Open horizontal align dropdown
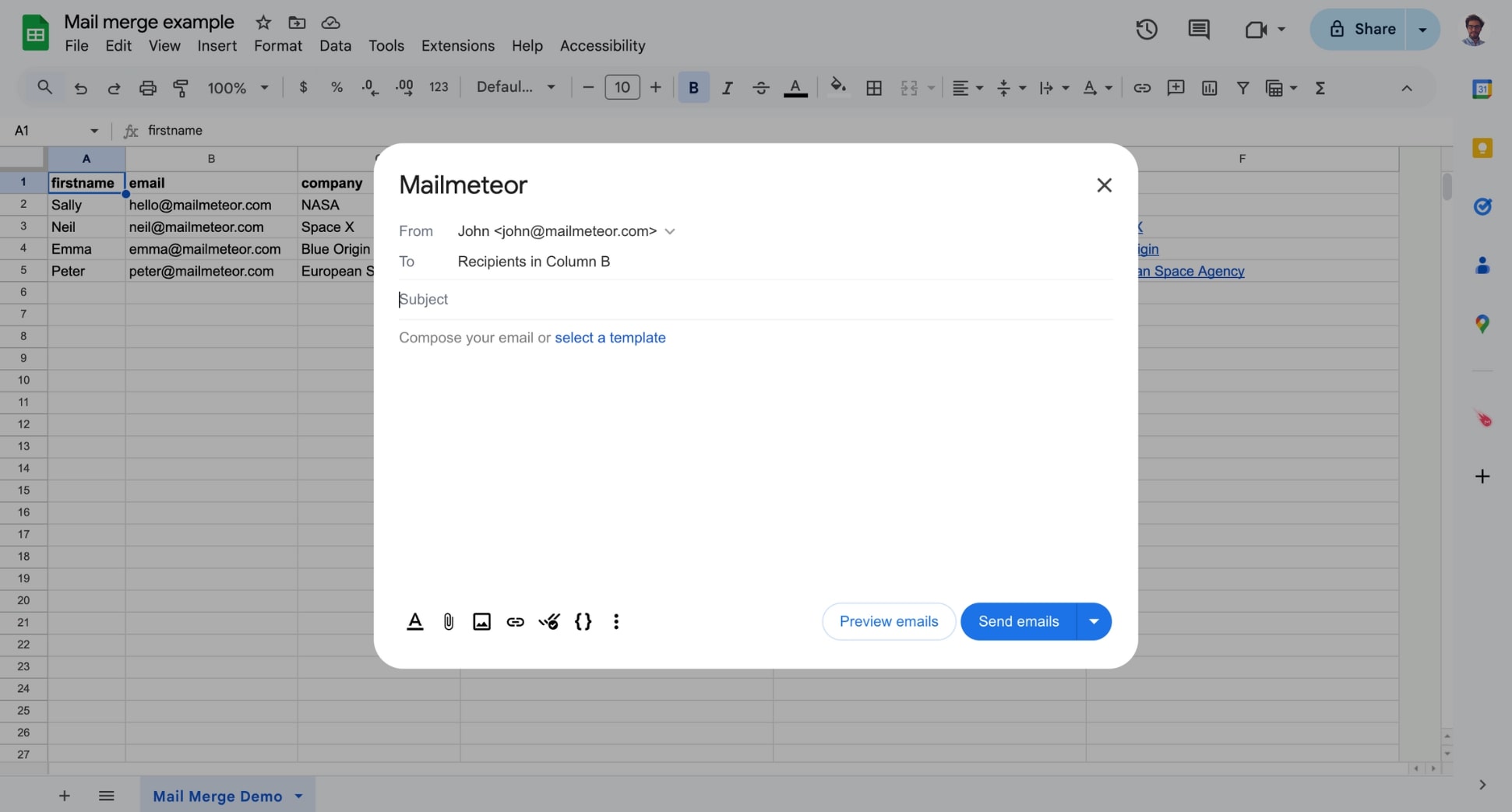 (x=967, y=88)
